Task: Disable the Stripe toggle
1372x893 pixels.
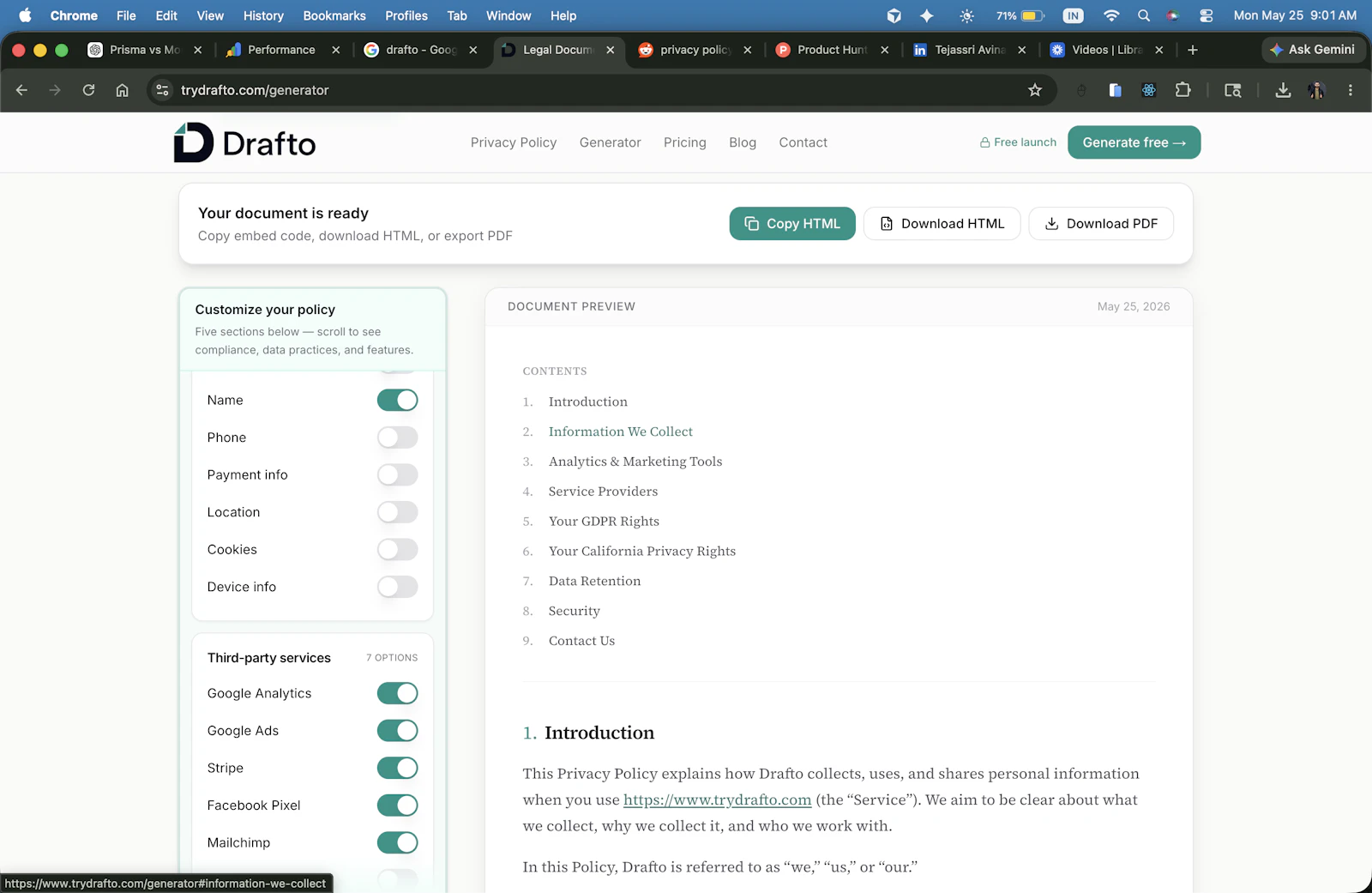Action: (397, 768)
